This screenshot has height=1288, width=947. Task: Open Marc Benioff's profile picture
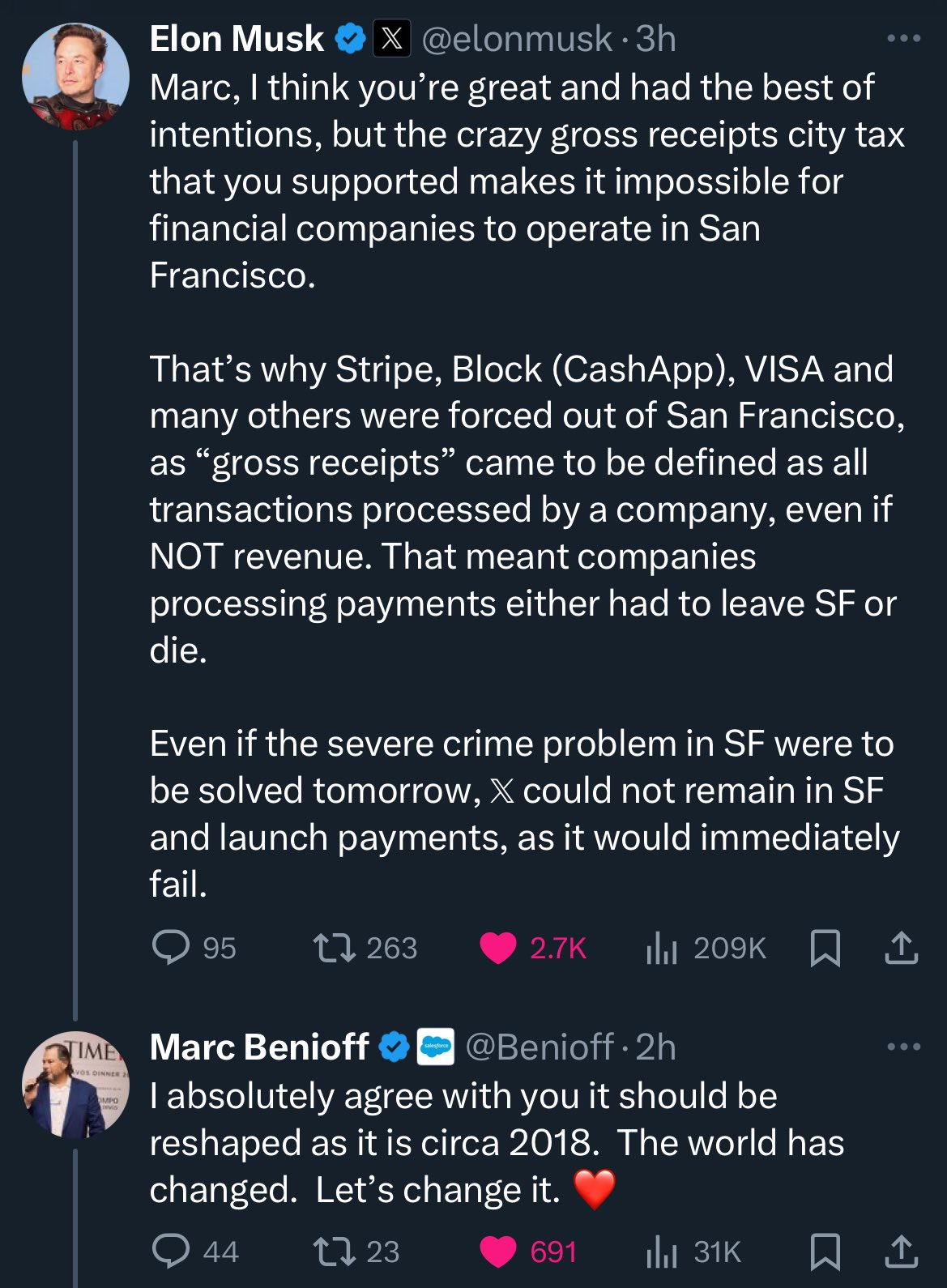pos(75,1085)
